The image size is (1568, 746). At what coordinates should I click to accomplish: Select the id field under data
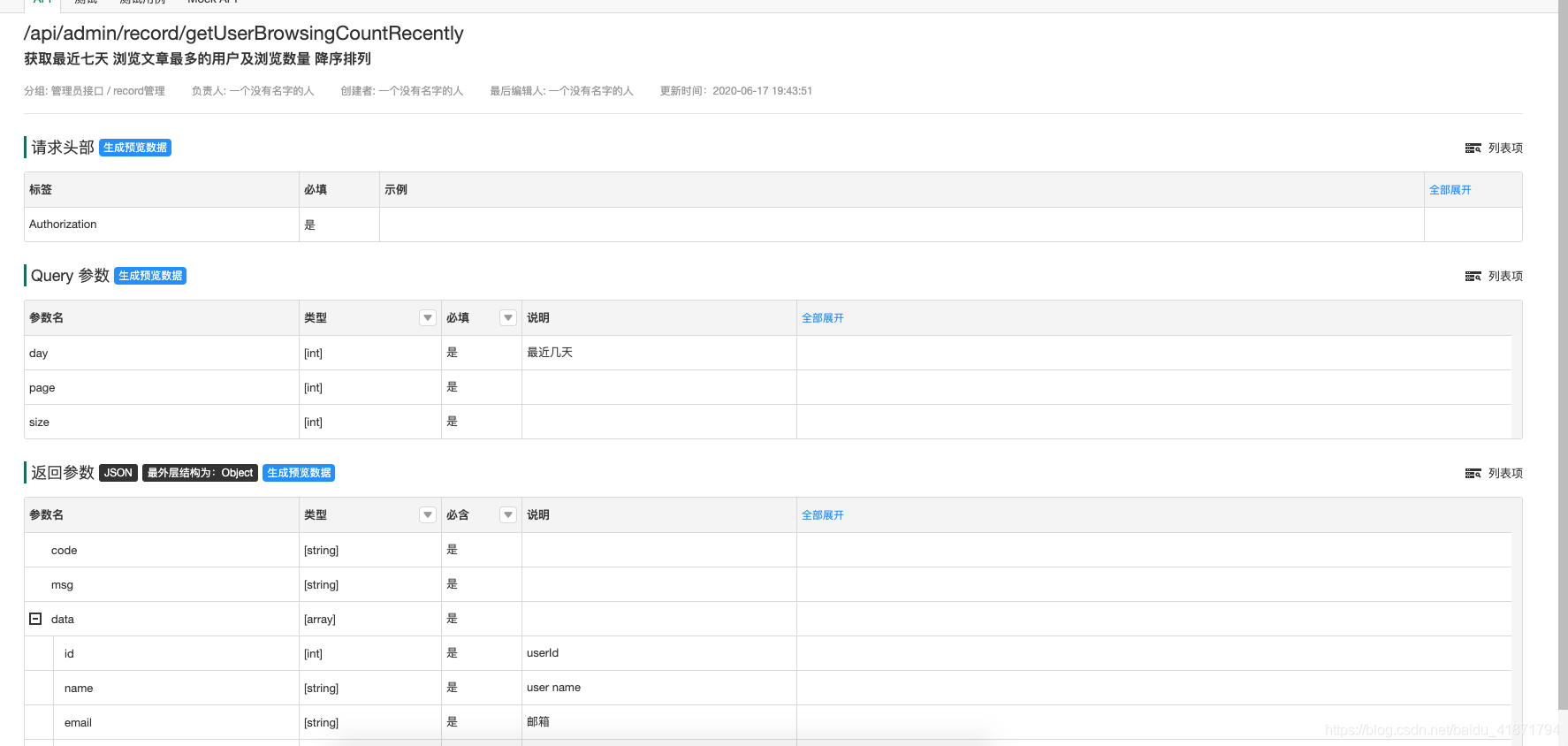click(69, 653)
